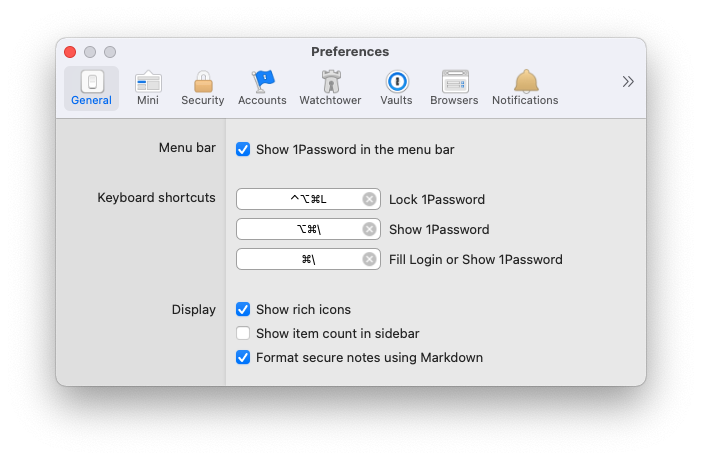Screen dimensions: 702x460
Task: Click the Lock 1Password shortcut field
Action: tap(300, 200)
